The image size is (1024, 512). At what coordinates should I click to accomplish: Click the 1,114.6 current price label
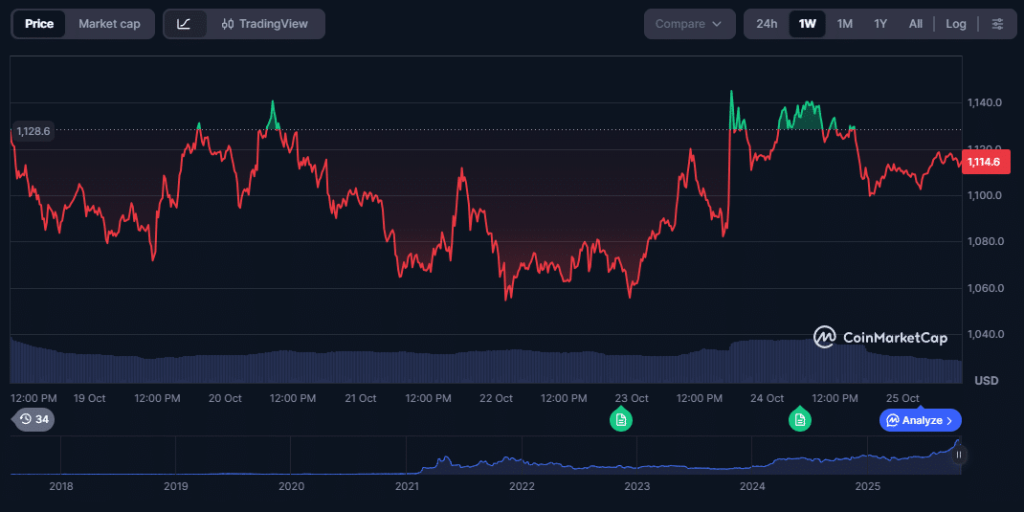(x=984, y=162)
